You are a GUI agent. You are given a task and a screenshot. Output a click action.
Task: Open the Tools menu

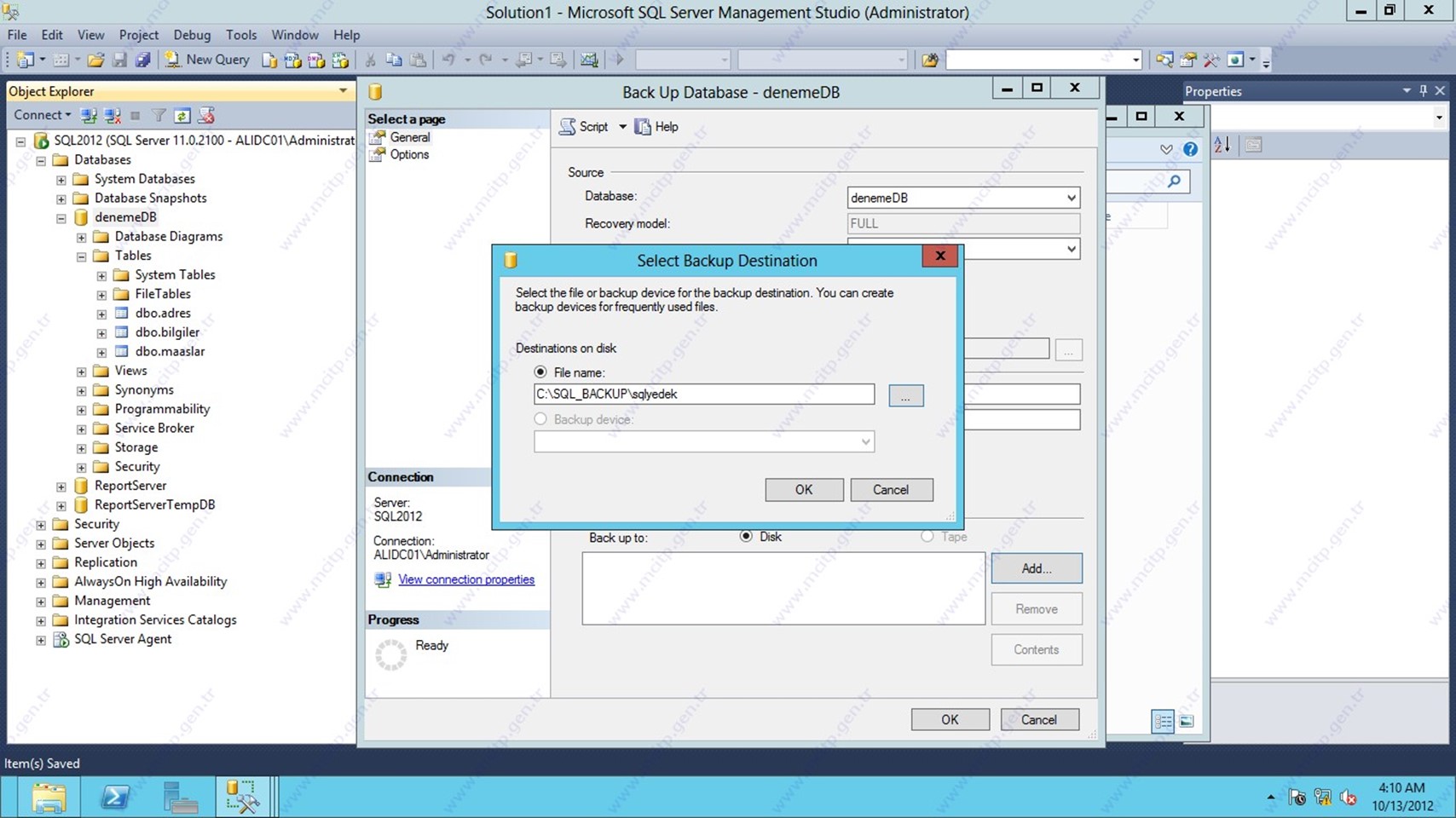coord(241,35)
